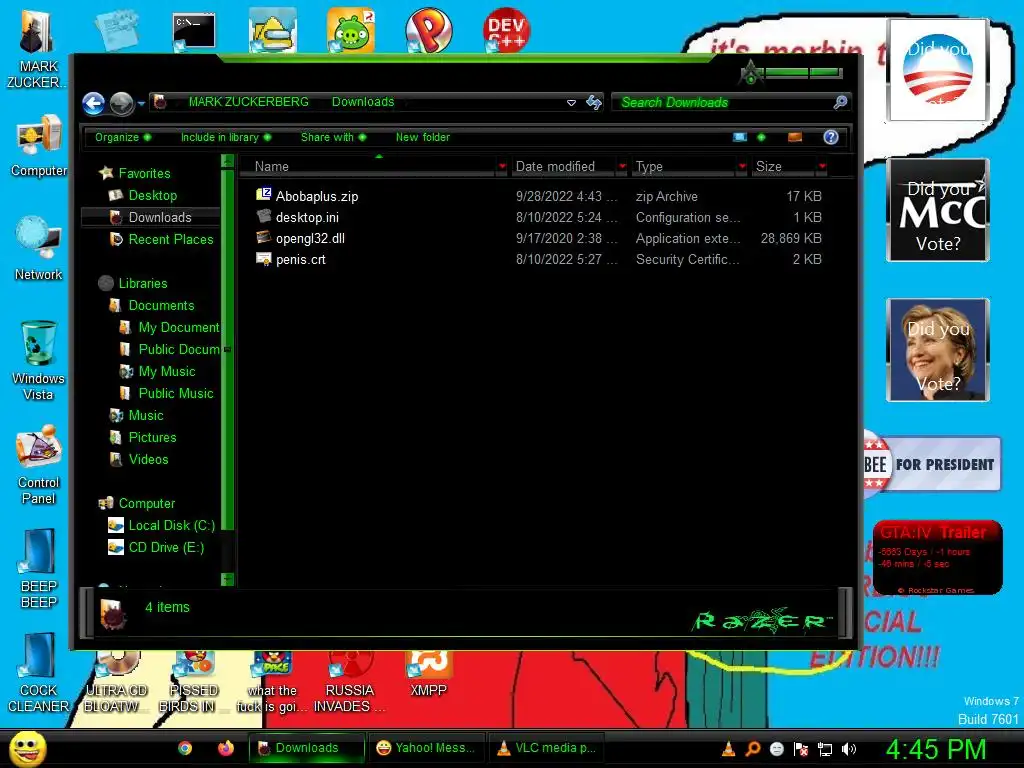Image resolution: width=1024 pixels, height=768 pixels.
Task: Open the address bar history dropdown arrow
Action: (571, 103)
